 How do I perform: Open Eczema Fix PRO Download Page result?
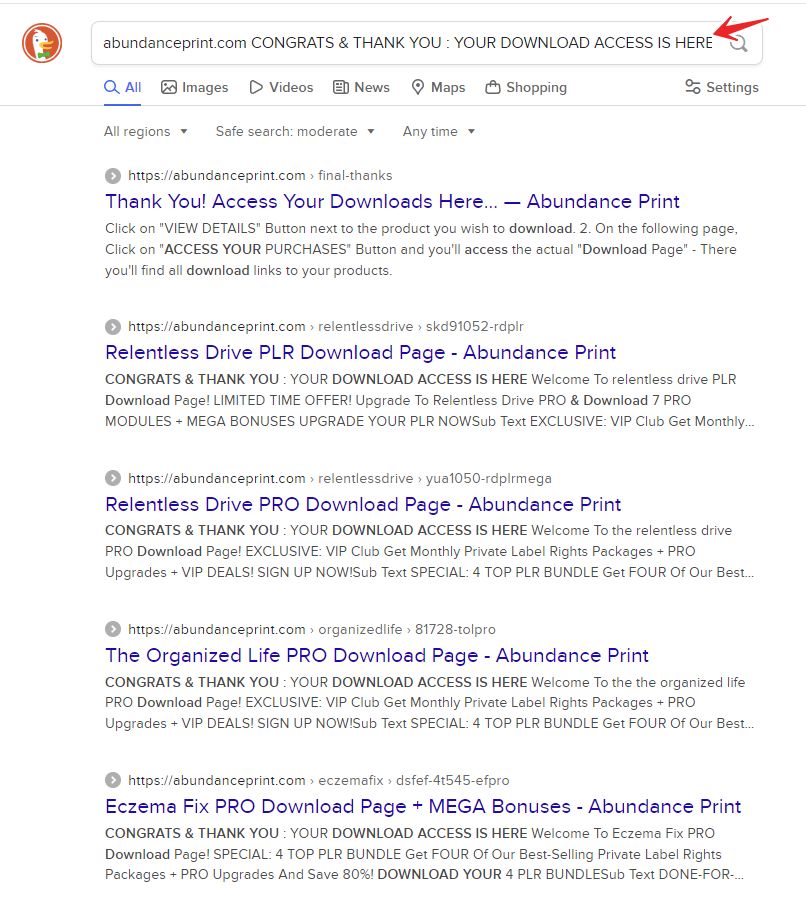(x=423, y=806)
